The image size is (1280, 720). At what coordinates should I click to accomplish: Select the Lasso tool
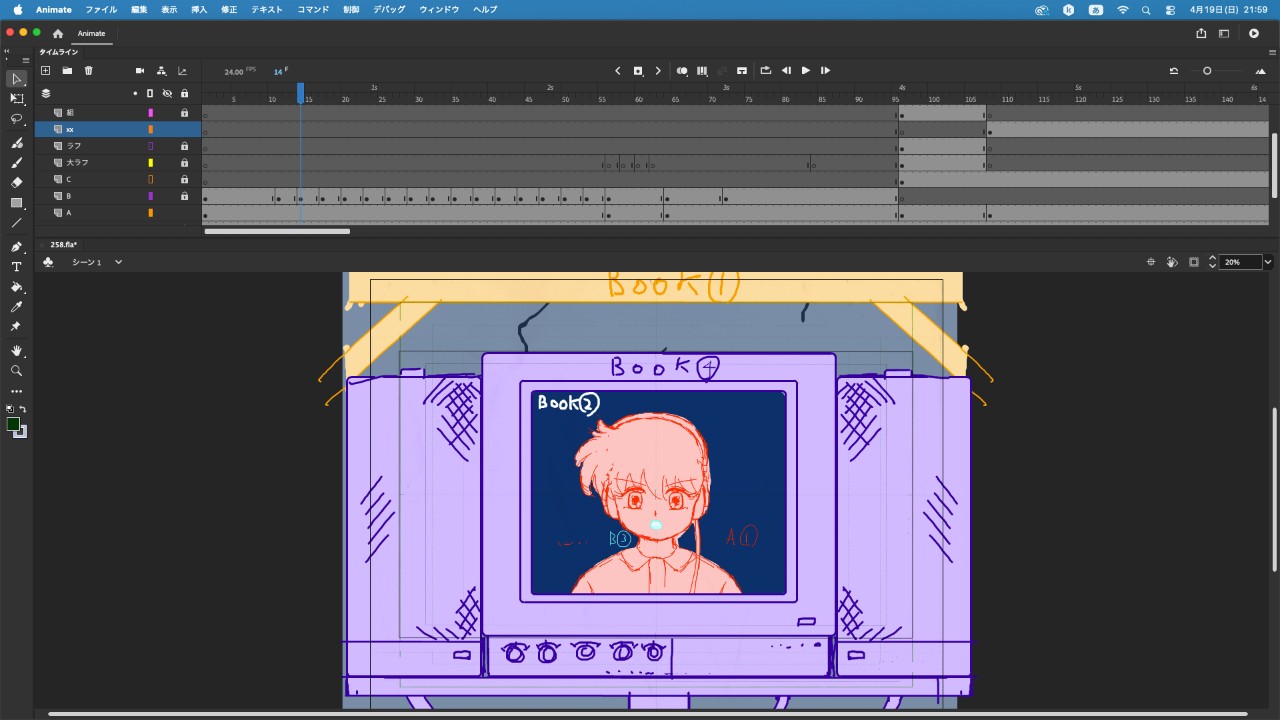[x=16, y=119]
